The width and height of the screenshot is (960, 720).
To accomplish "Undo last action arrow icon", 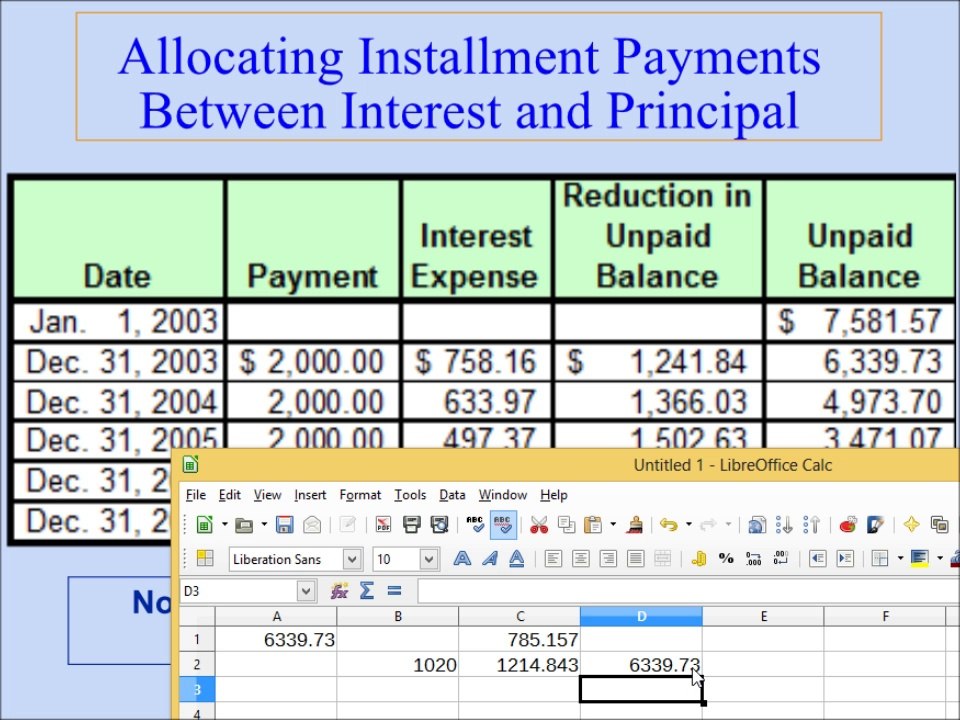I will pos(669,525).
